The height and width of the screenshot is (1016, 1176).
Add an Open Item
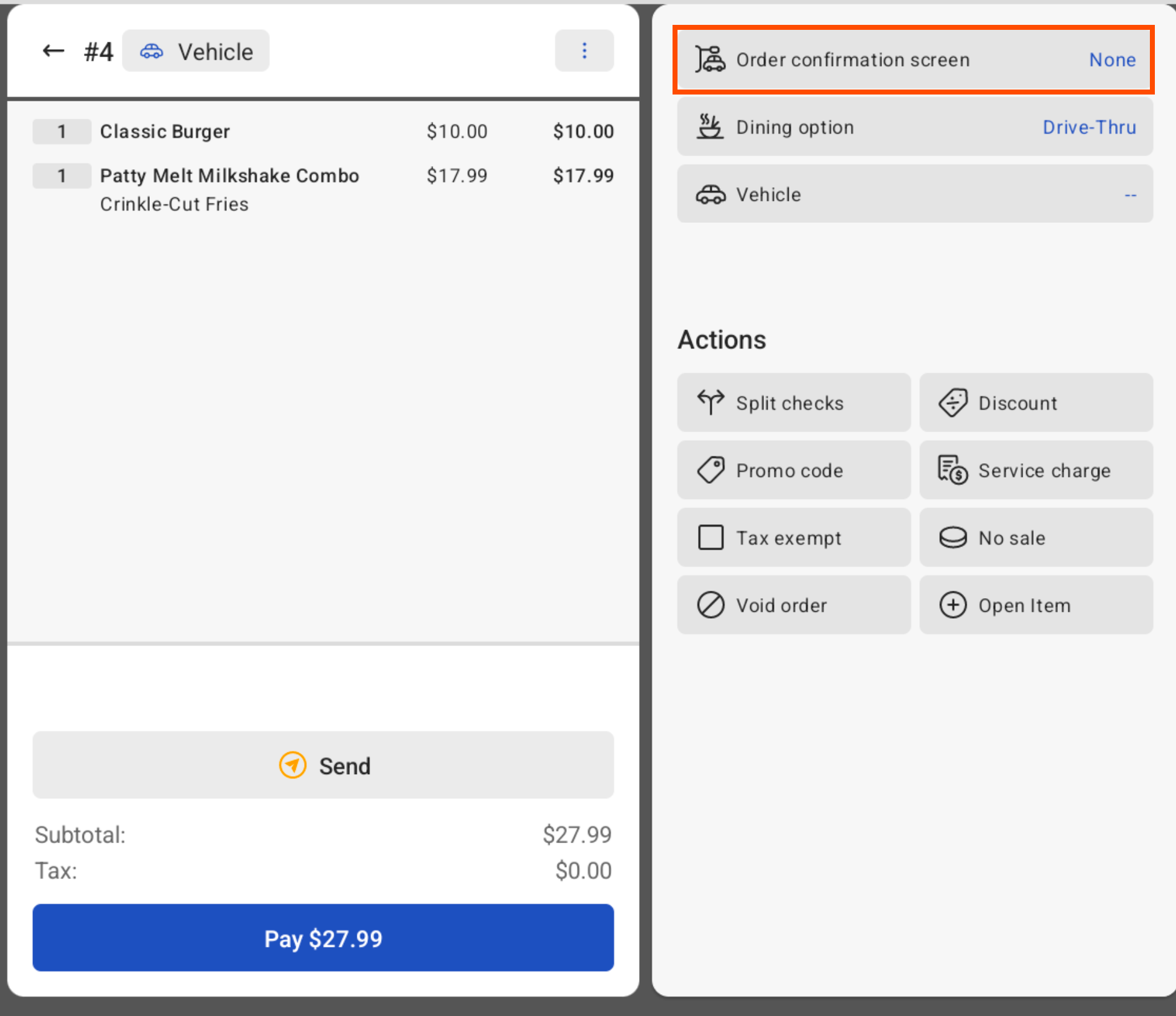1036,604
